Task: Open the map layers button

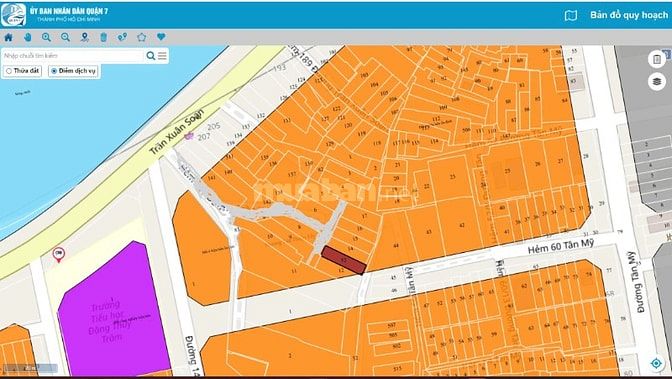Action: pyautogui.click(x=657, y=81)
